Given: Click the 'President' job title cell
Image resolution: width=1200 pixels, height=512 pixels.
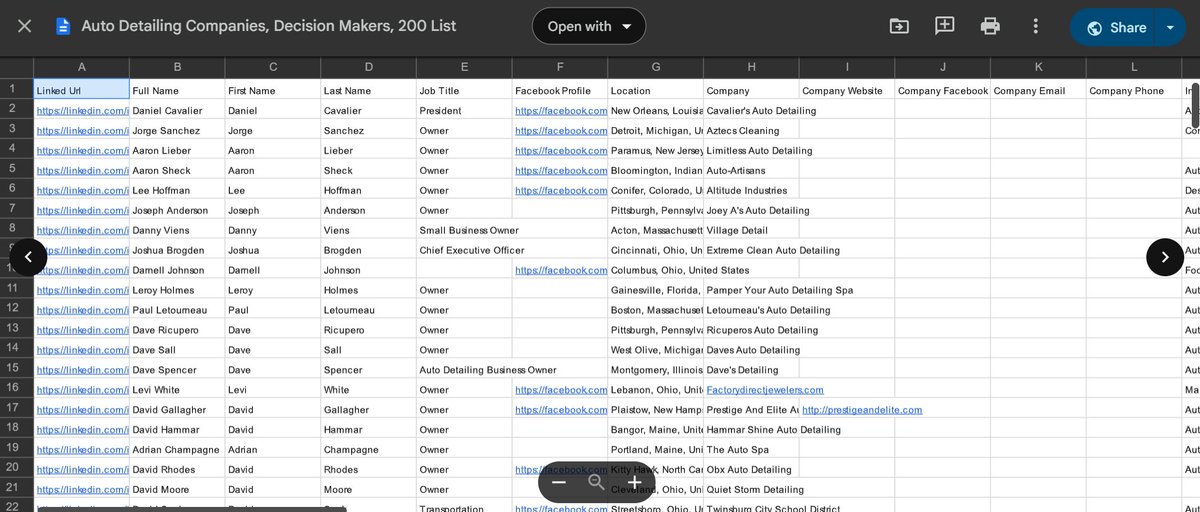Looking at the screenshot, I should point(464,110).
